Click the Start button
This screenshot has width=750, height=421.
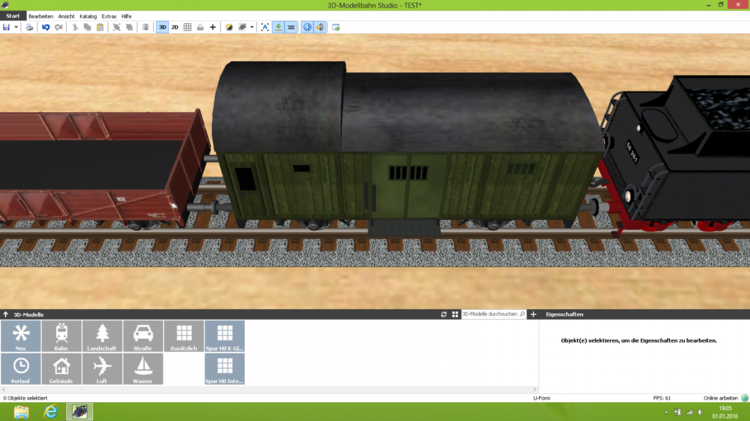point(12,16)
